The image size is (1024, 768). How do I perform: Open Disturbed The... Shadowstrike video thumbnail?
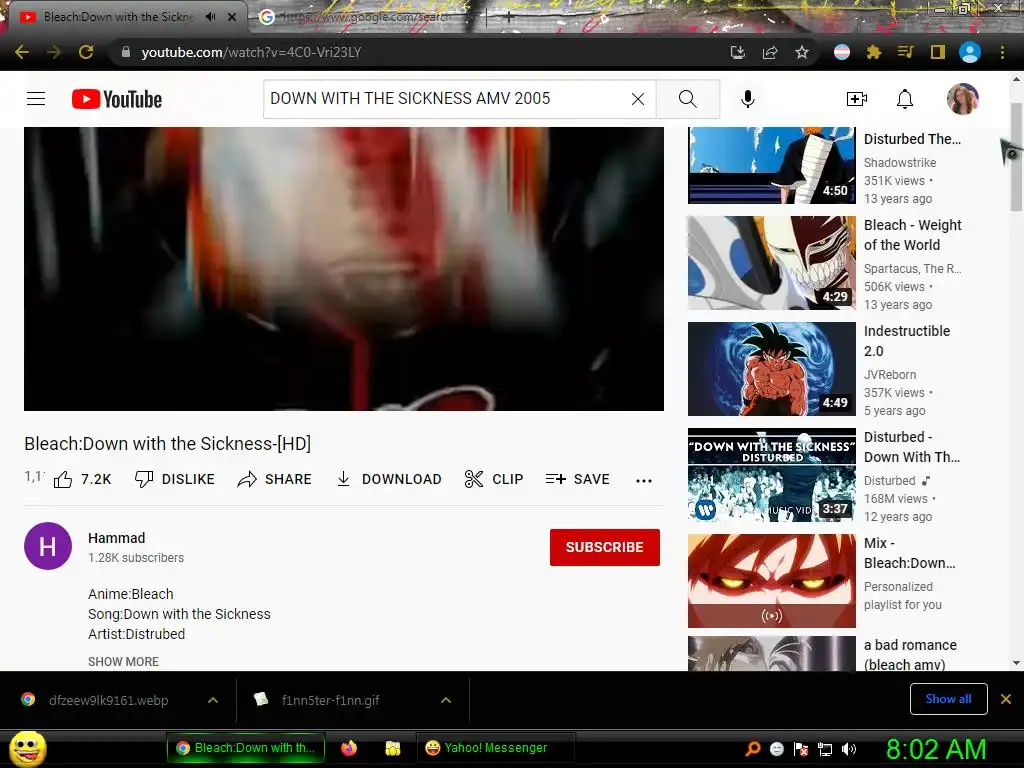(771, 165)
